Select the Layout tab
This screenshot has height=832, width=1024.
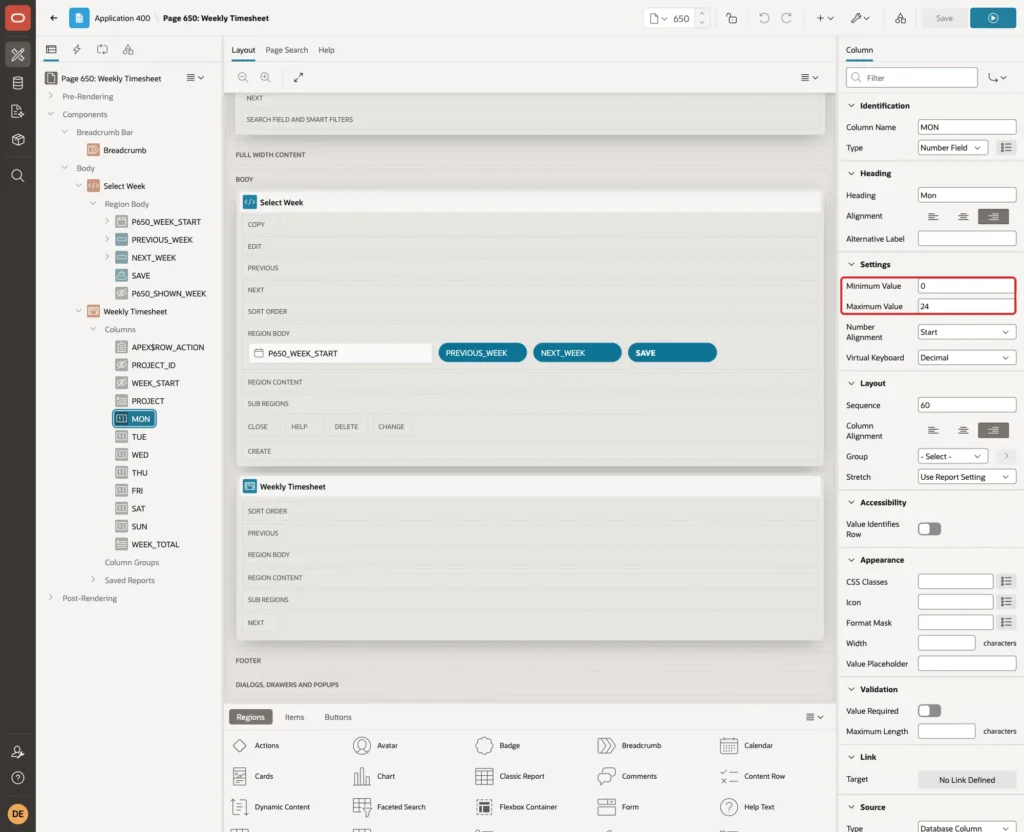tap(243, 50)
